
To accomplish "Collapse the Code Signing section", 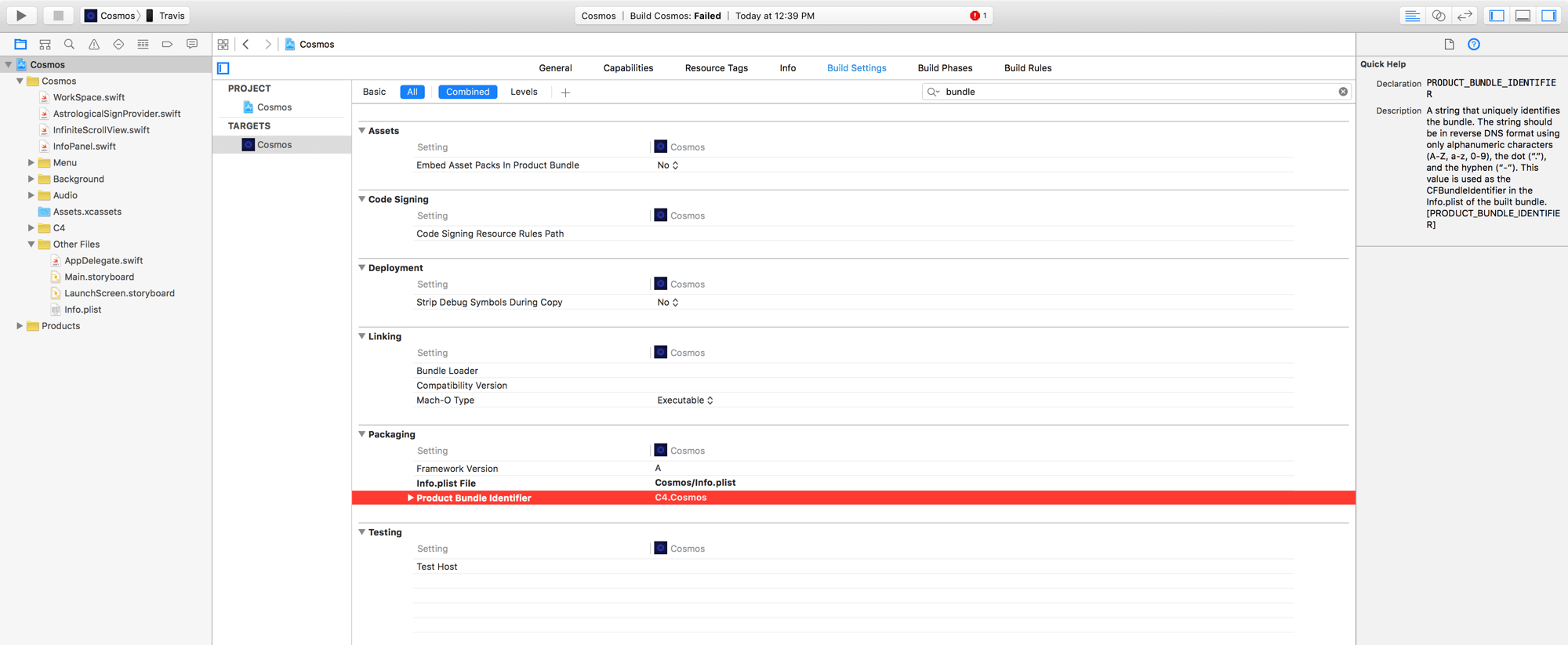I will point(362,199).
